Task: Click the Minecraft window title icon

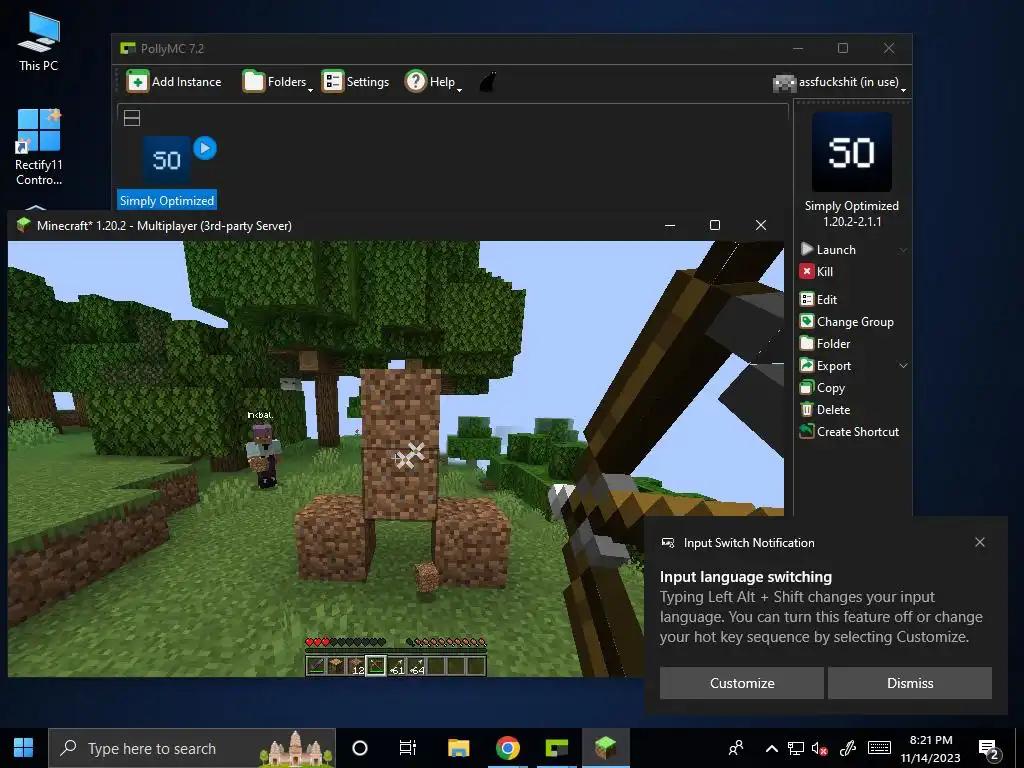Action: [24, 225]
